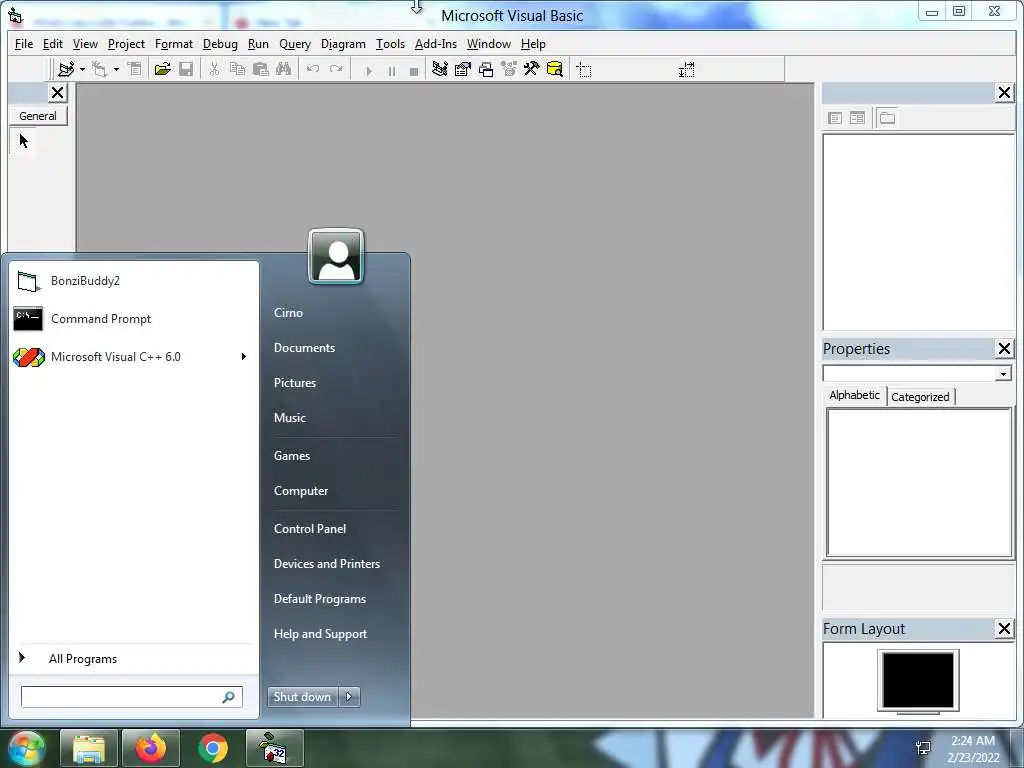1024x768 pixels.
Task: Open the Diagram menu
Action: (x=343, y=44)
